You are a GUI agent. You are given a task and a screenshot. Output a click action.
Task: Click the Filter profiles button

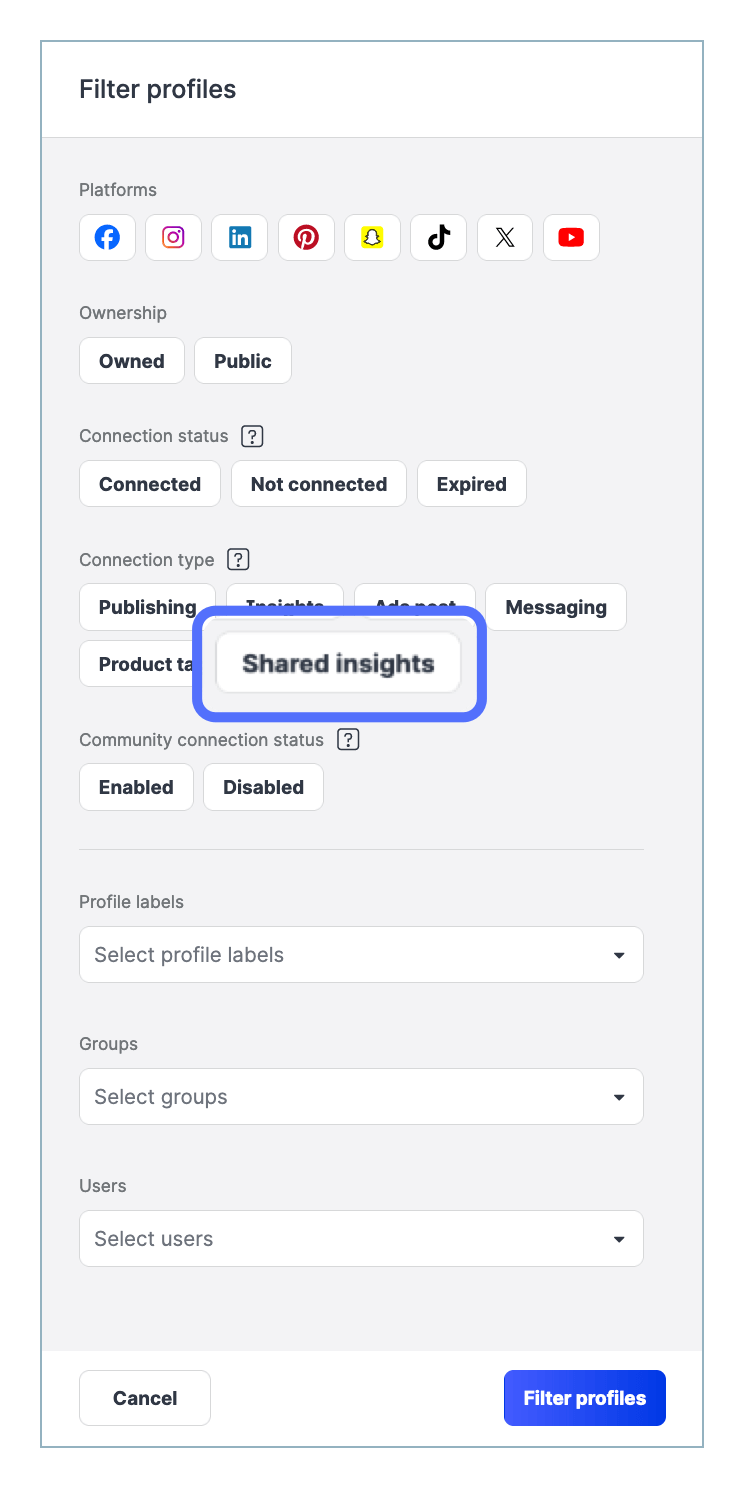584,1397
